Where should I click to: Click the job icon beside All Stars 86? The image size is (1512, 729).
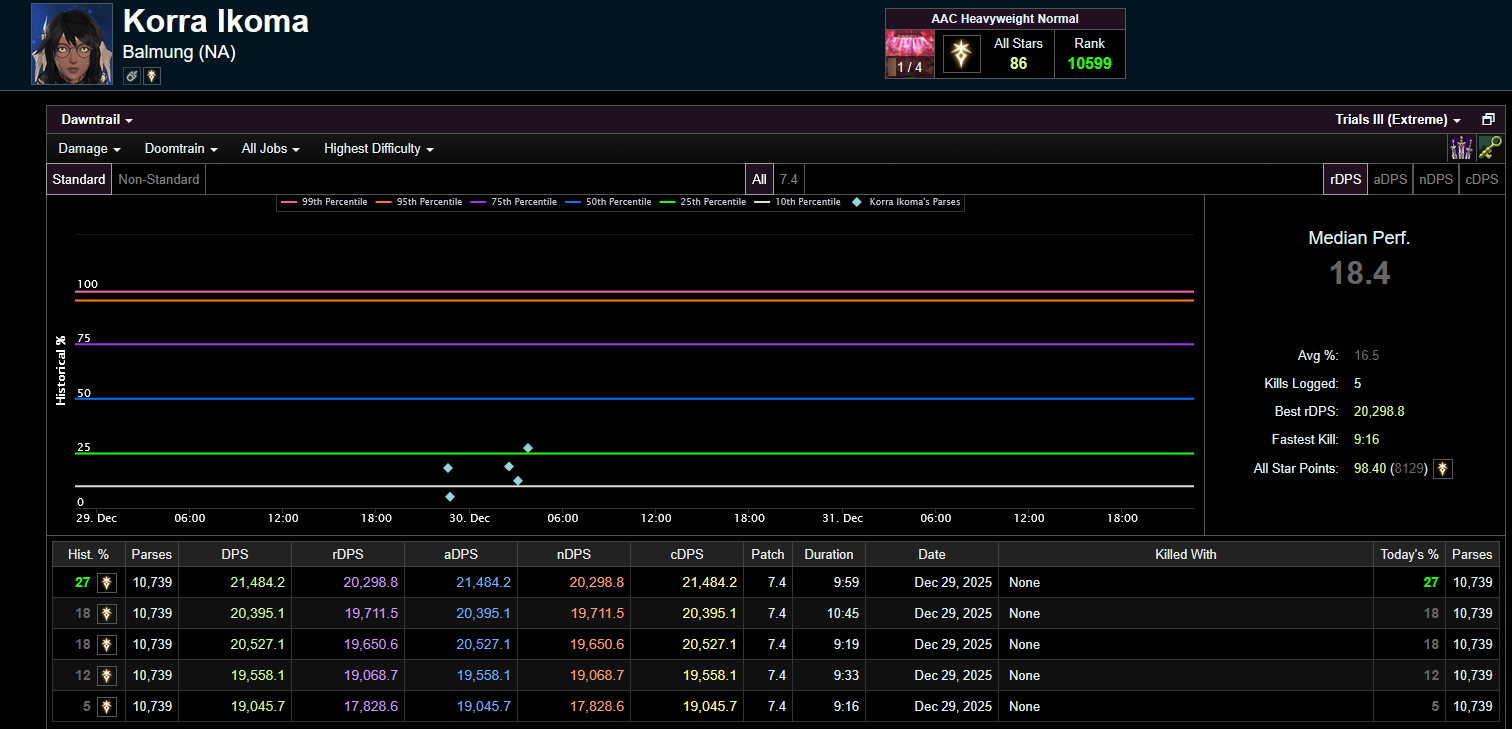[x=961, y=54]
